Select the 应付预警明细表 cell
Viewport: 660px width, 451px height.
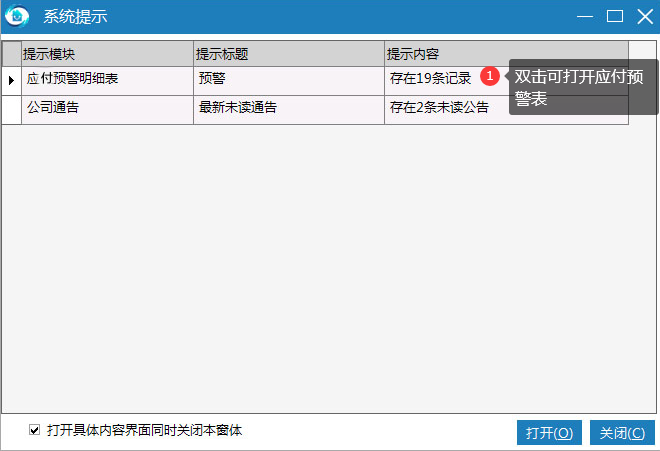click(107, 81)
